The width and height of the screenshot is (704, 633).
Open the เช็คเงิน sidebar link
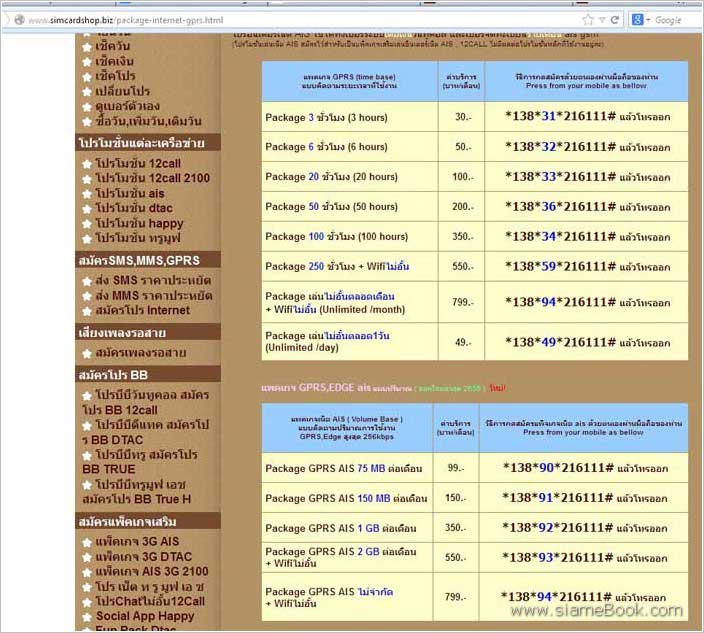114,61
